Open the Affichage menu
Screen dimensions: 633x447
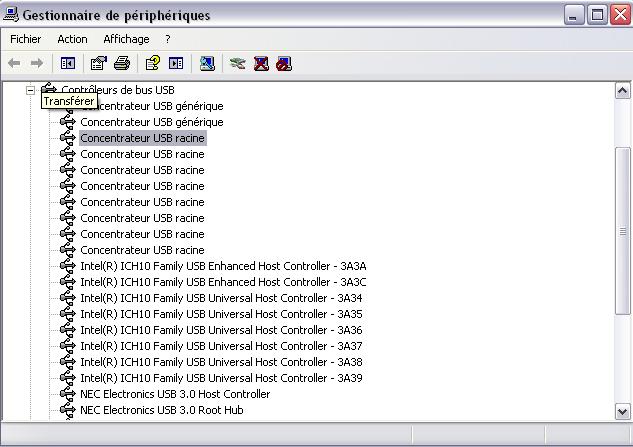pos(126,39)
